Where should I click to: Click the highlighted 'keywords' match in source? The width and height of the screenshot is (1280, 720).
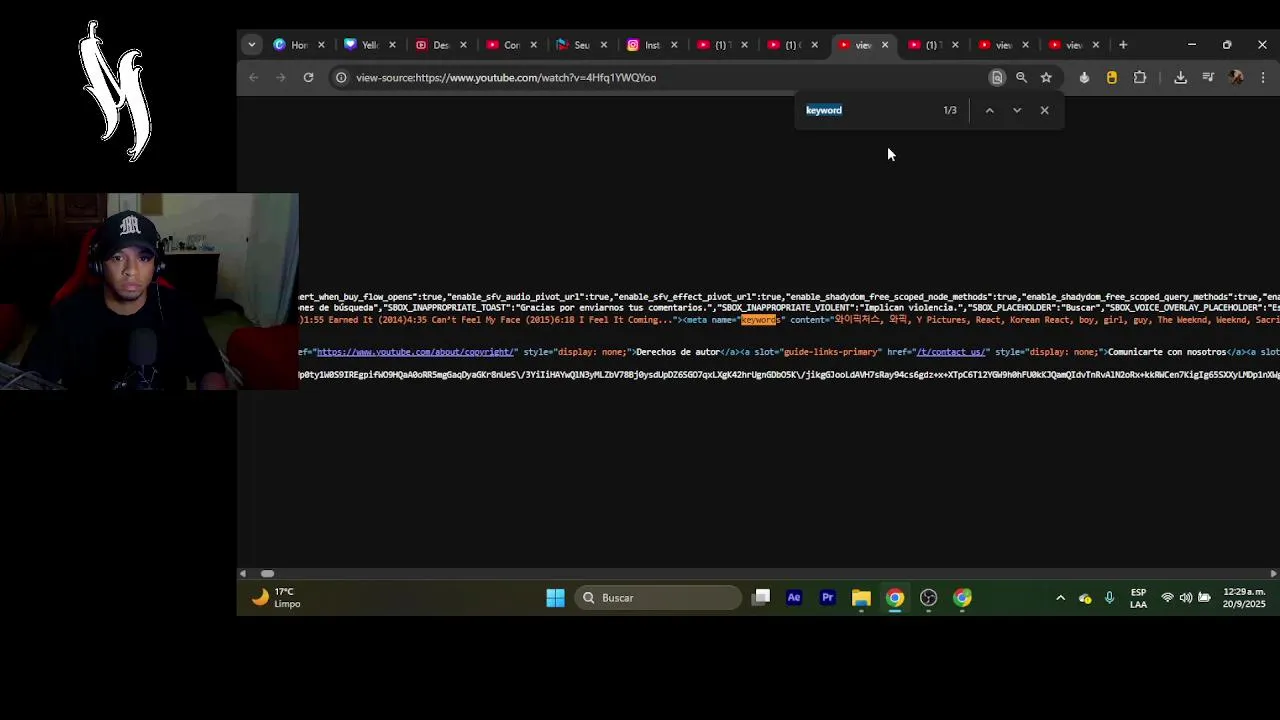(x=759, y=320)
